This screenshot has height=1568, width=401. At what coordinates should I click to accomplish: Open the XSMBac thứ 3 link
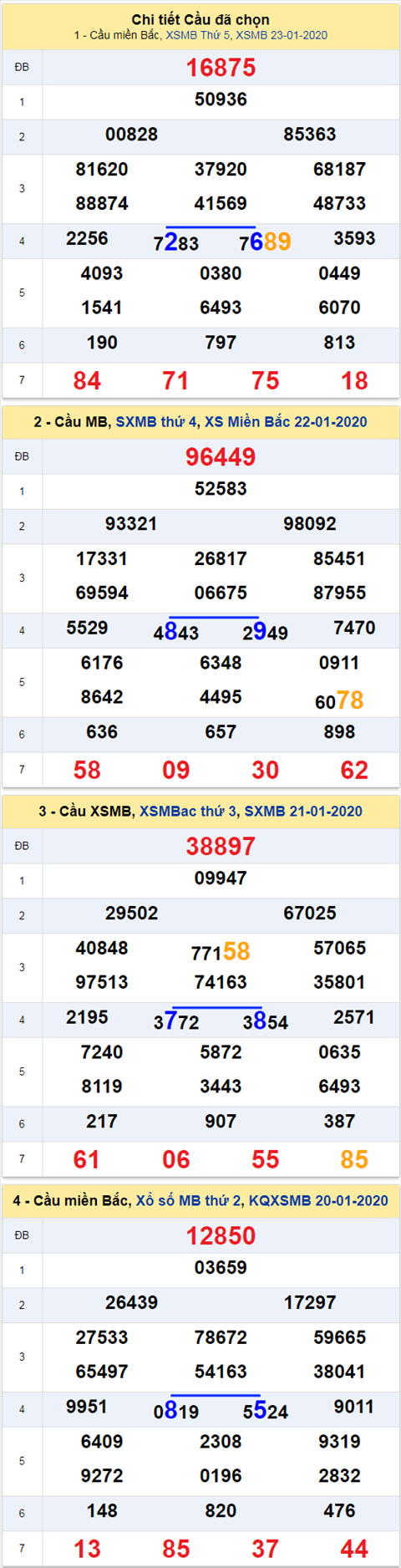(x=188, y=812)
